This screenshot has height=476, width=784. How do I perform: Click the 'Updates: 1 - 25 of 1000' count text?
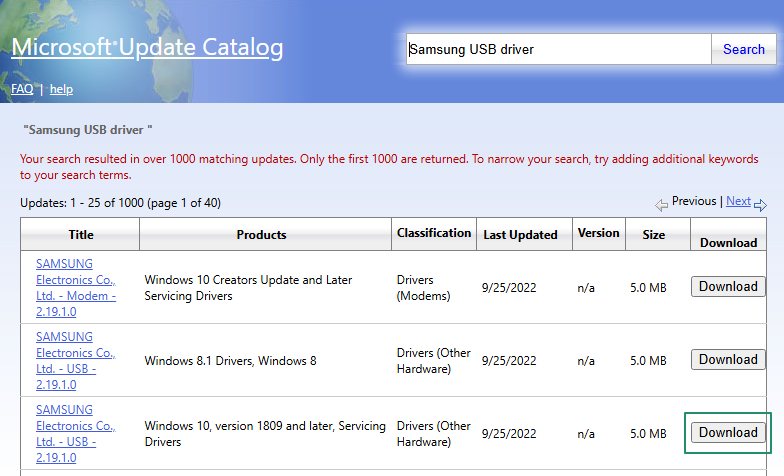pos(120,202)
